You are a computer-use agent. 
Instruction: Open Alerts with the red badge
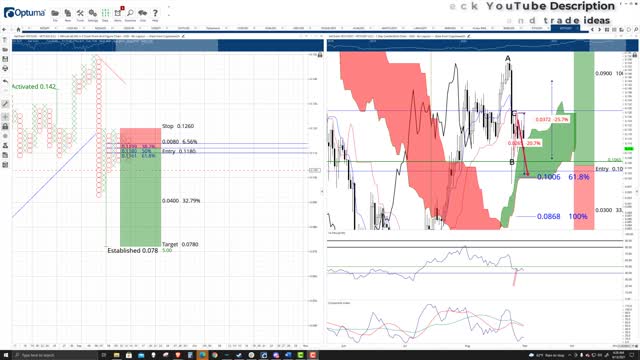(118, 14)
